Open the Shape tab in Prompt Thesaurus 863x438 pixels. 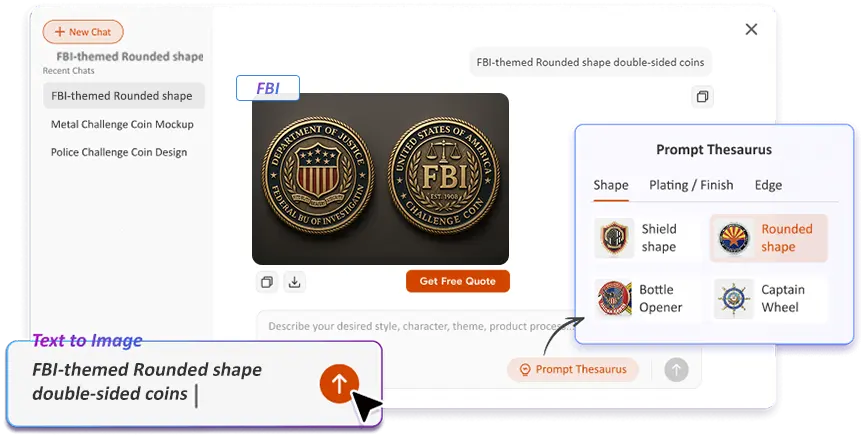(611, 185)
